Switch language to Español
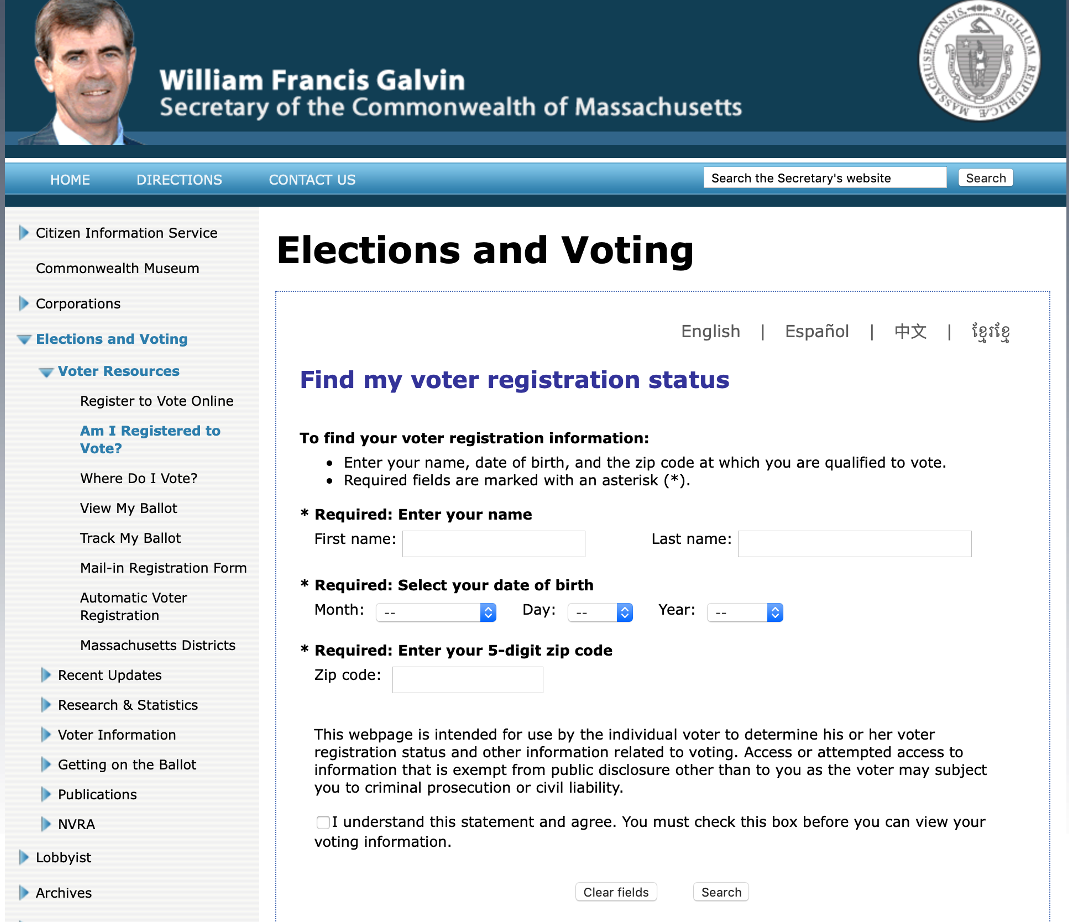This screenshot has height=922, width=1069. (x=817, y=332)
